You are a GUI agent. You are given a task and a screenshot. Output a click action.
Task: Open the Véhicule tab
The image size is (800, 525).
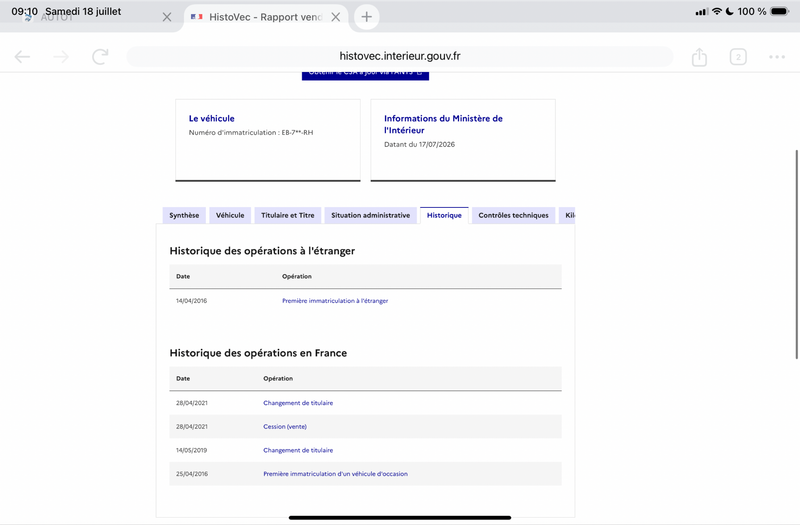(230, 215)
